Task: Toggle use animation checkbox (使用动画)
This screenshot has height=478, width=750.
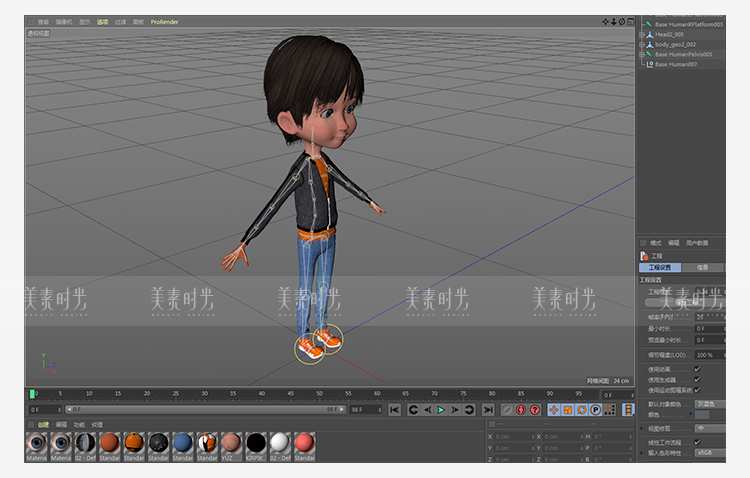Action: [x=697, y=369]
